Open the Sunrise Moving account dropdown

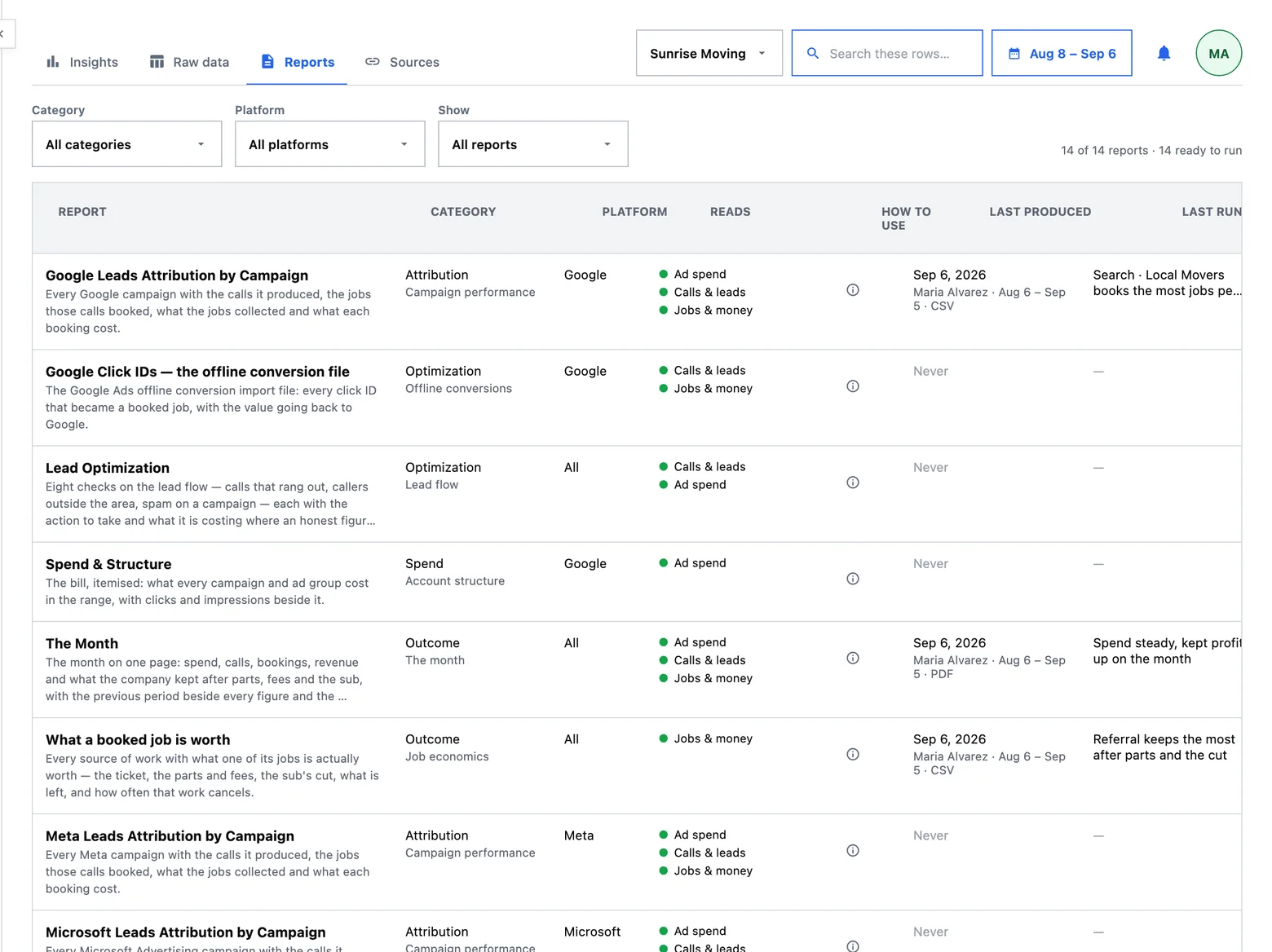pos(709,53)
